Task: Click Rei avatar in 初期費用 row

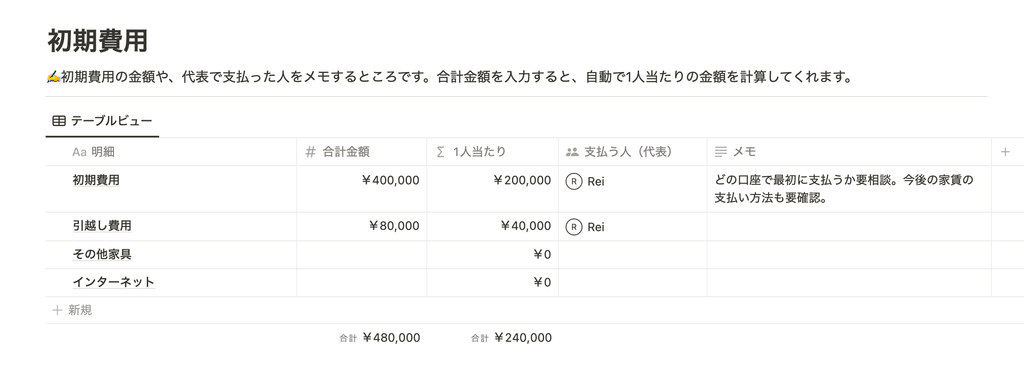Action: [x=573, y=181]
